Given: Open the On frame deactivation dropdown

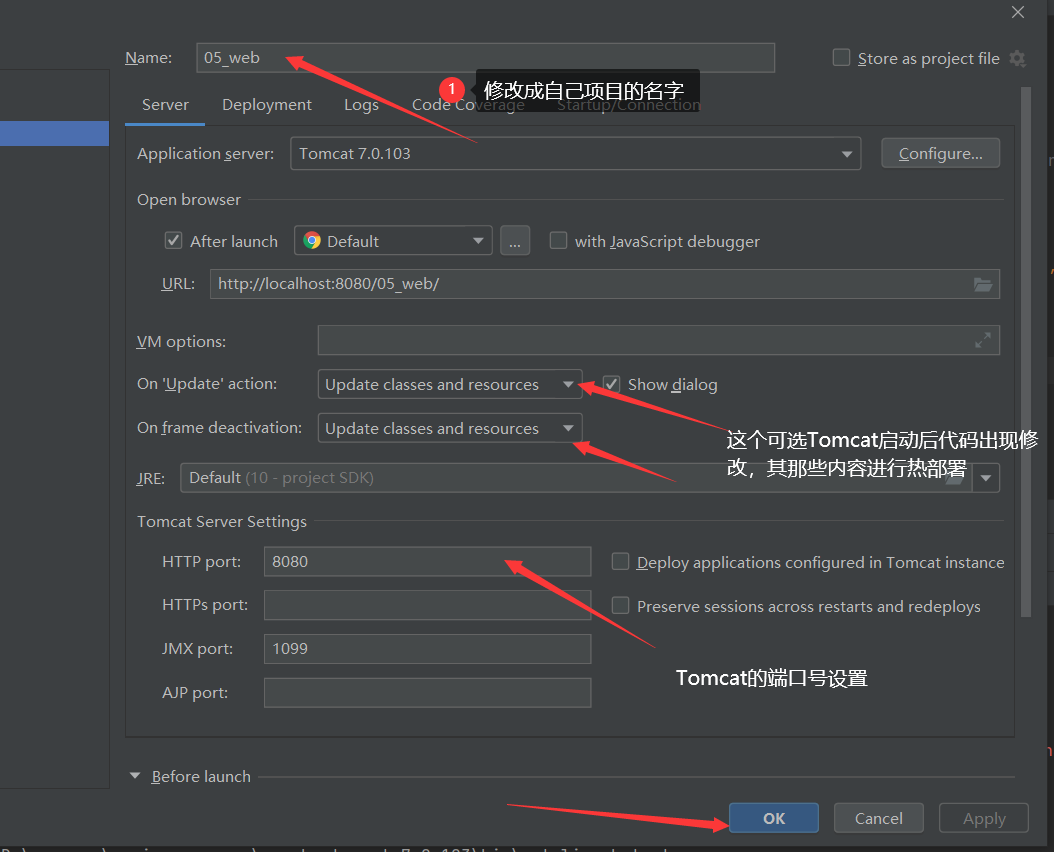Looking at the screenshot, I should 450,428.
